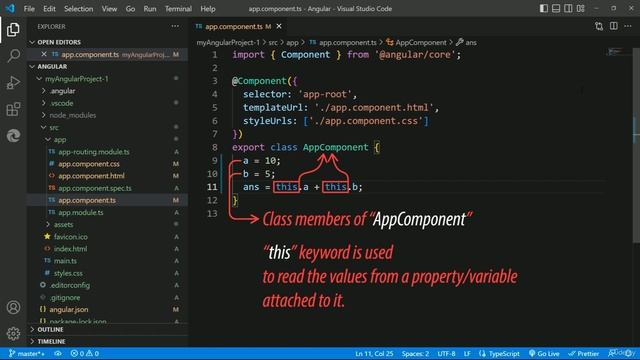Toggle primary side bar layout button
The height and width of the screenshot is (360, 640).
click(544, 9)
